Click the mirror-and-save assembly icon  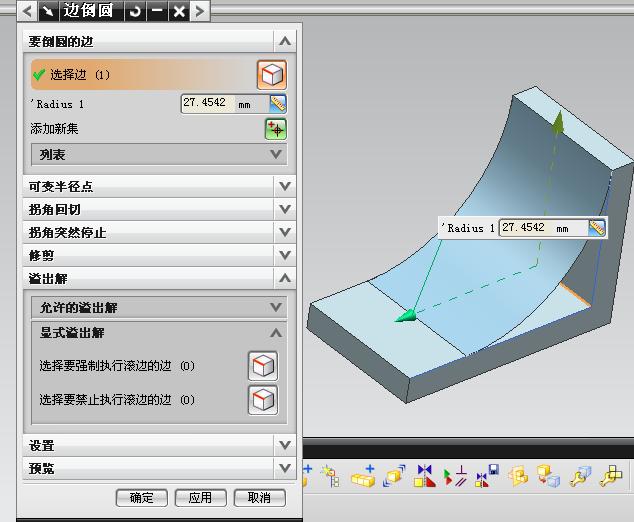(x=487, y=476)
